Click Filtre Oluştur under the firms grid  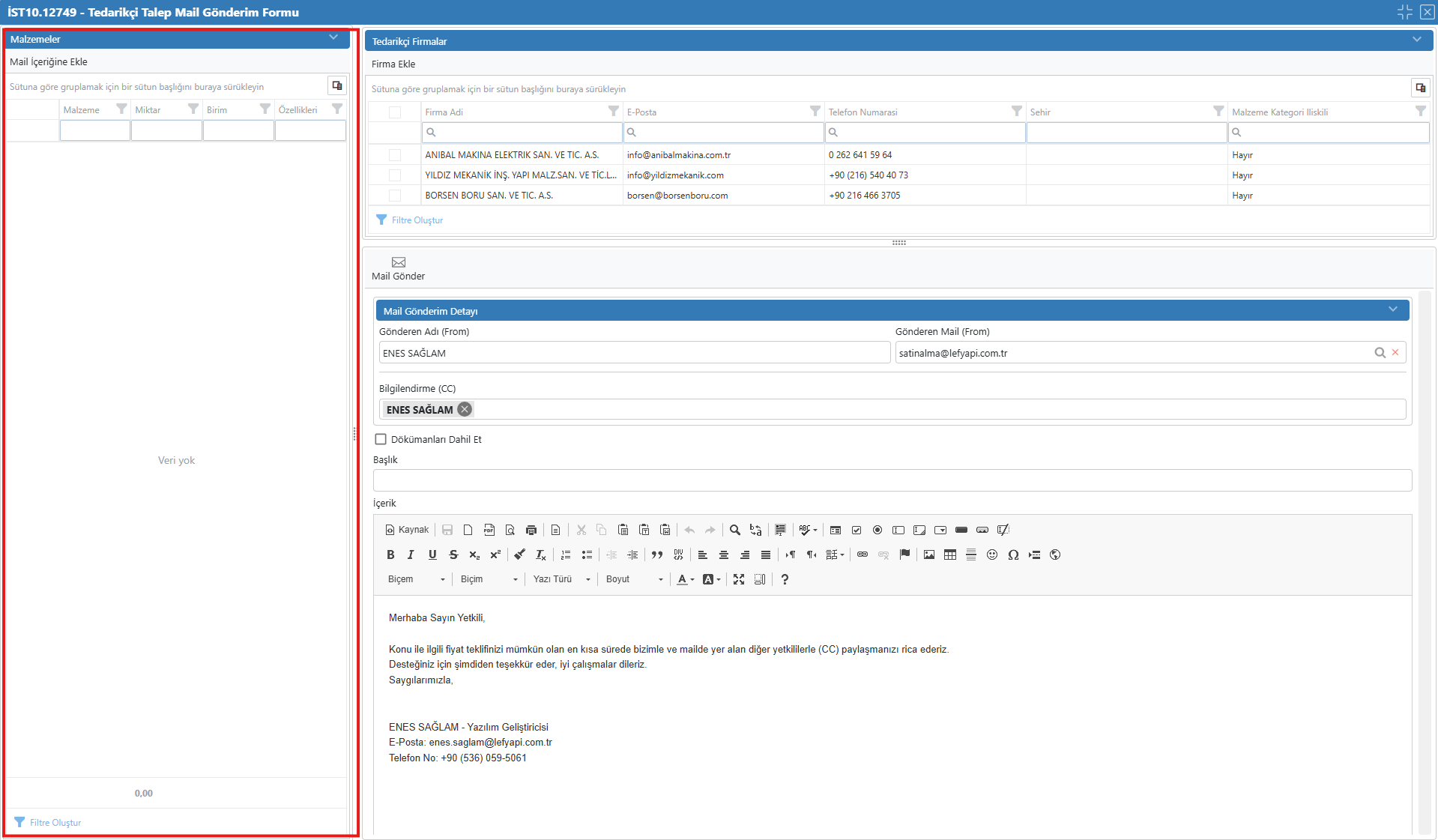click(417, 220)
